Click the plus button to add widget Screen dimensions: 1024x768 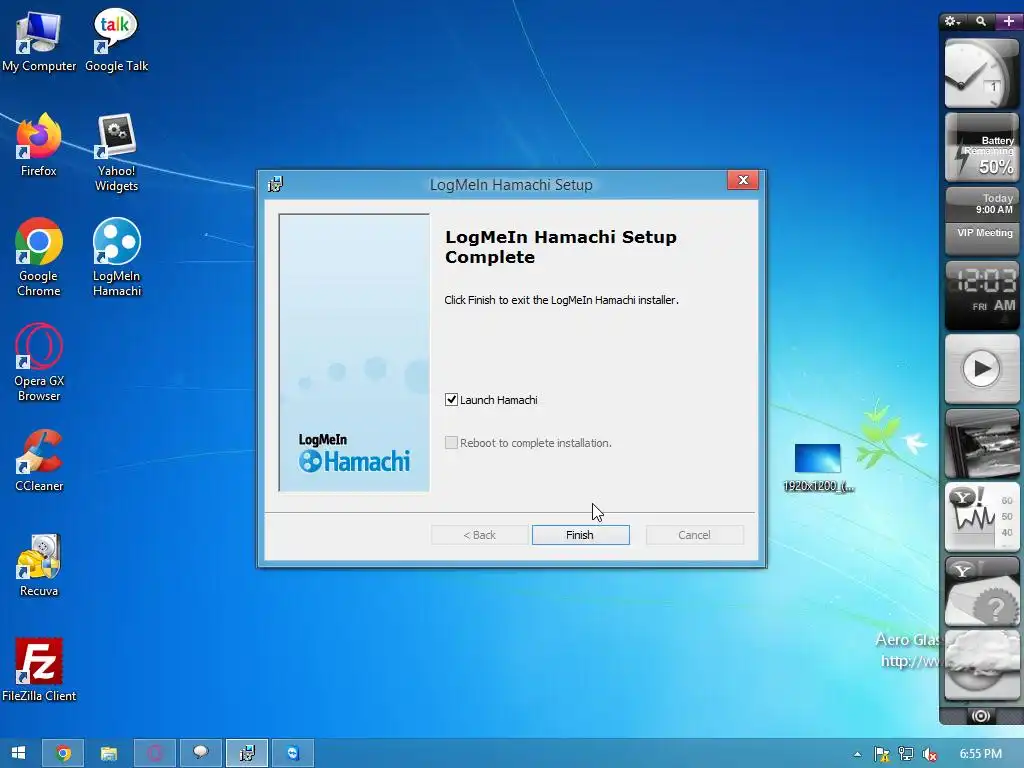pyautogui.click(x=1008, y=22)
